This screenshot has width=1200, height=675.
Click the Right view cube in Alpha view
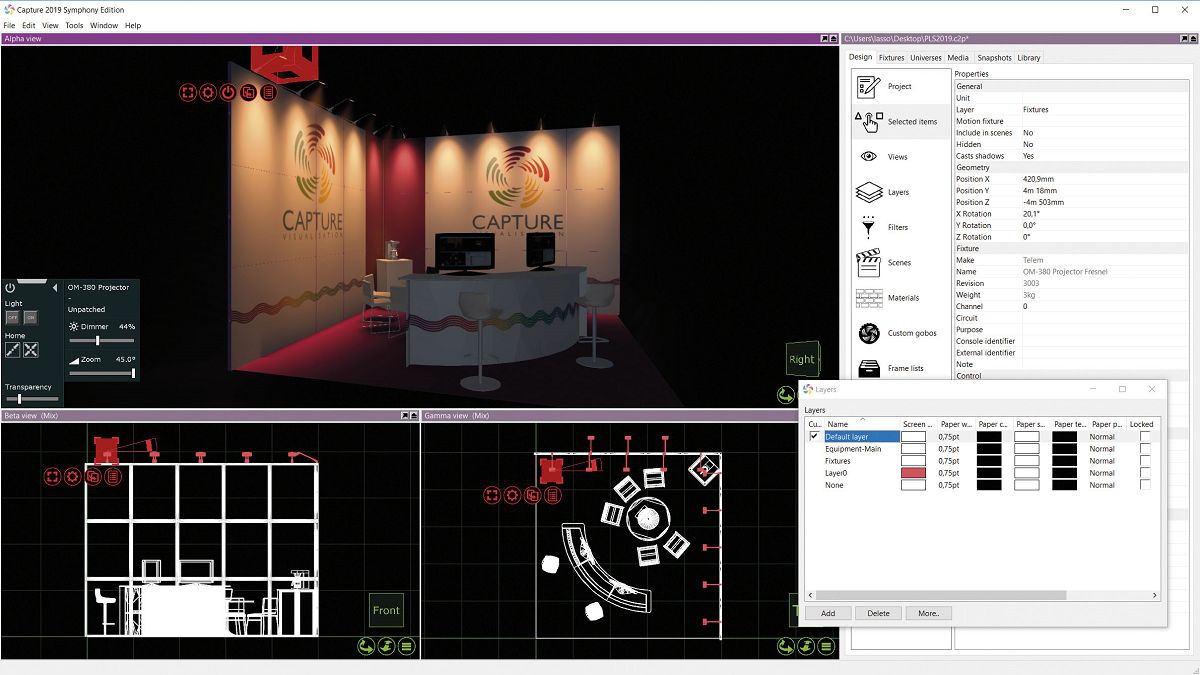(802, 360)
